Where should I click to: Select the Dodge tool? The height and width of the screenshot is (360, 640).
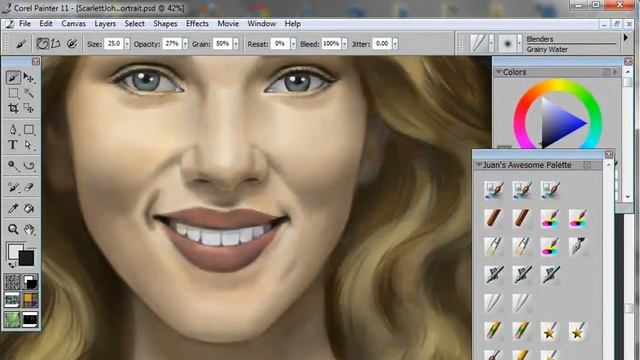13,166
